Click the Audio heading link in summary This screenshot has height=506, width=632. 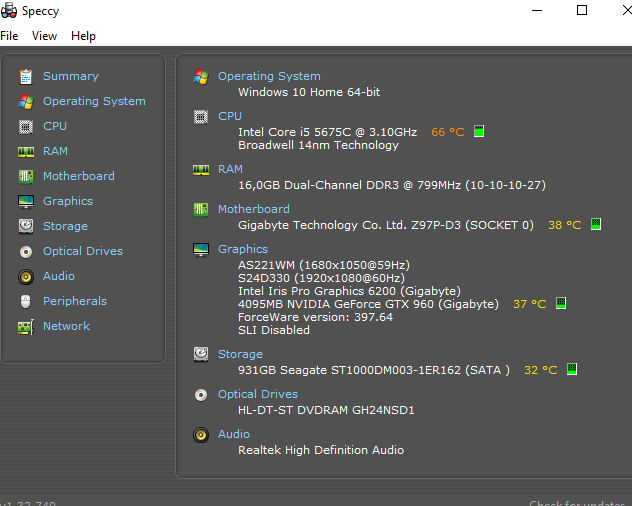click(x=234, y=434)
